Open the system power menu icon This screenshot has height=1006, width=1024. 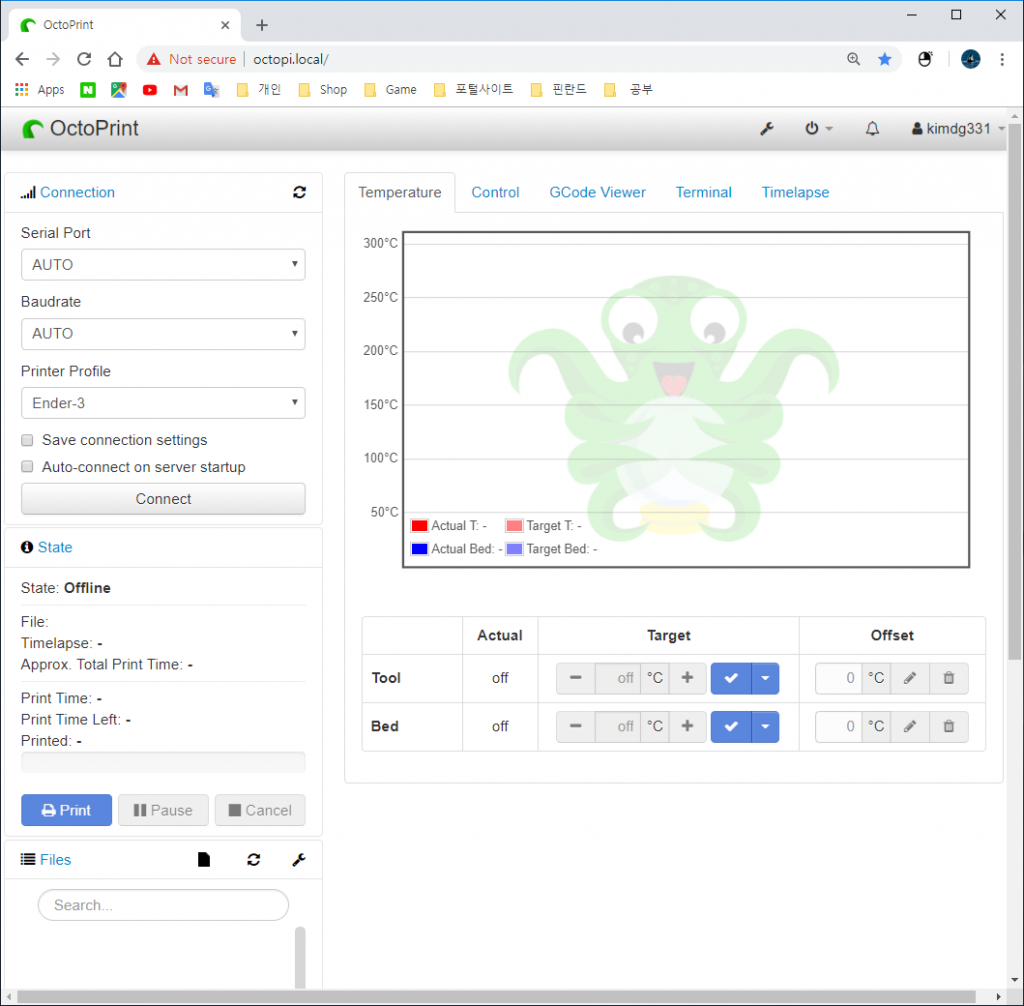coord(818,129)
